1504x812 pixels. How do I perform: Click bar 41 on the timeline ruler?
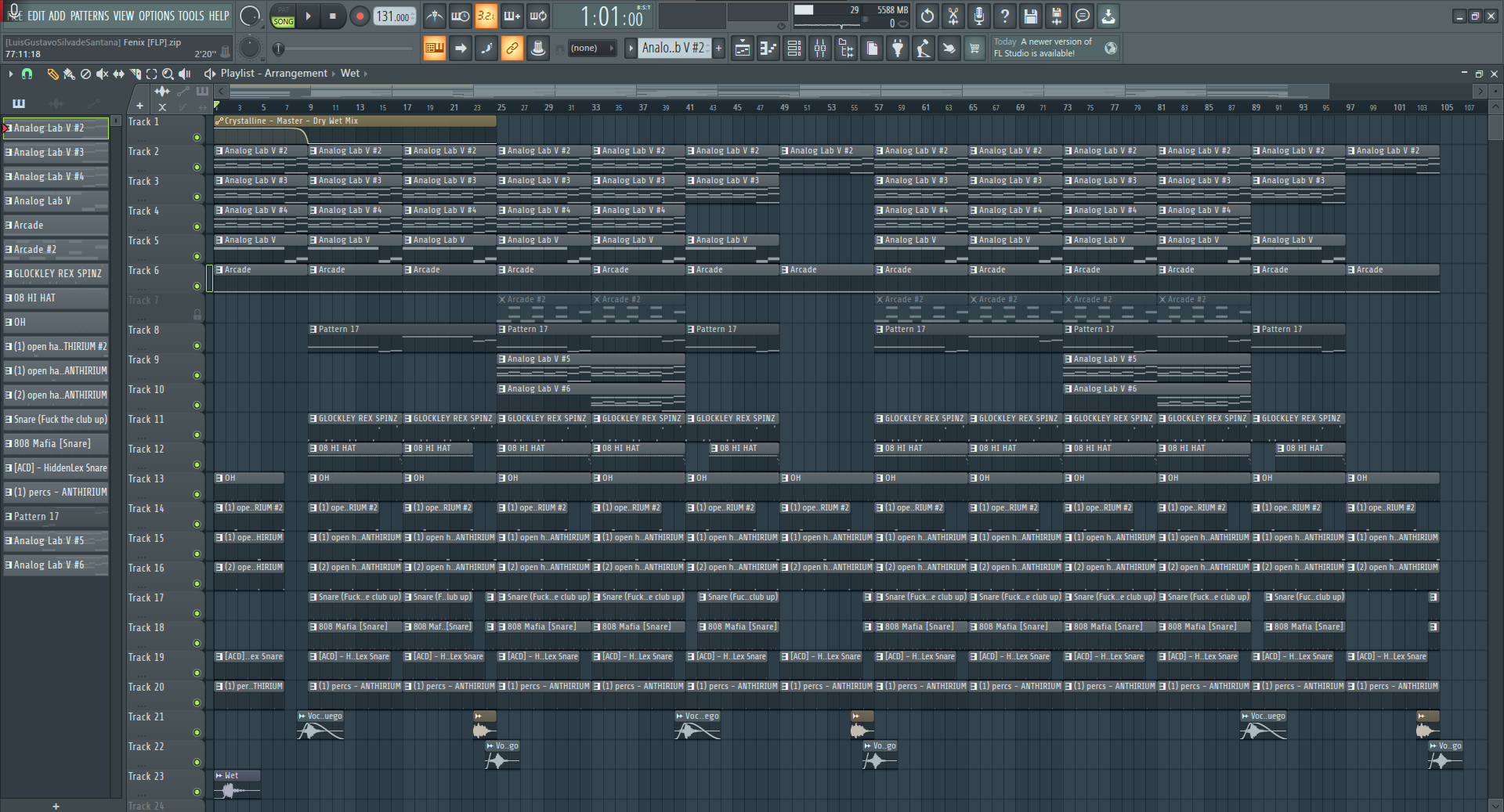(690, 107)
